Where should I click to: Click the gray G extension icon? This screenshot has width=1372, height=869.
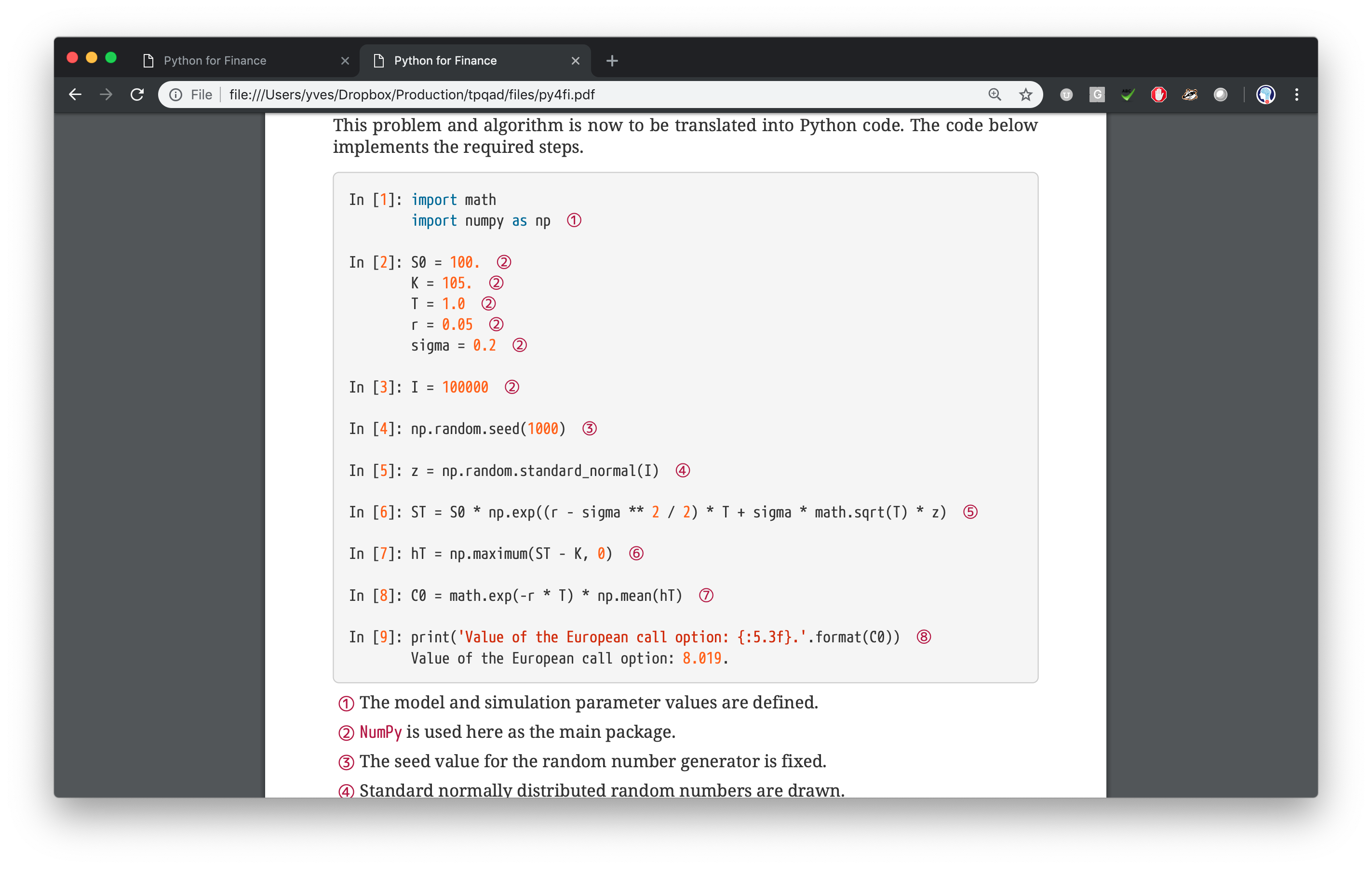(1097, 95)
